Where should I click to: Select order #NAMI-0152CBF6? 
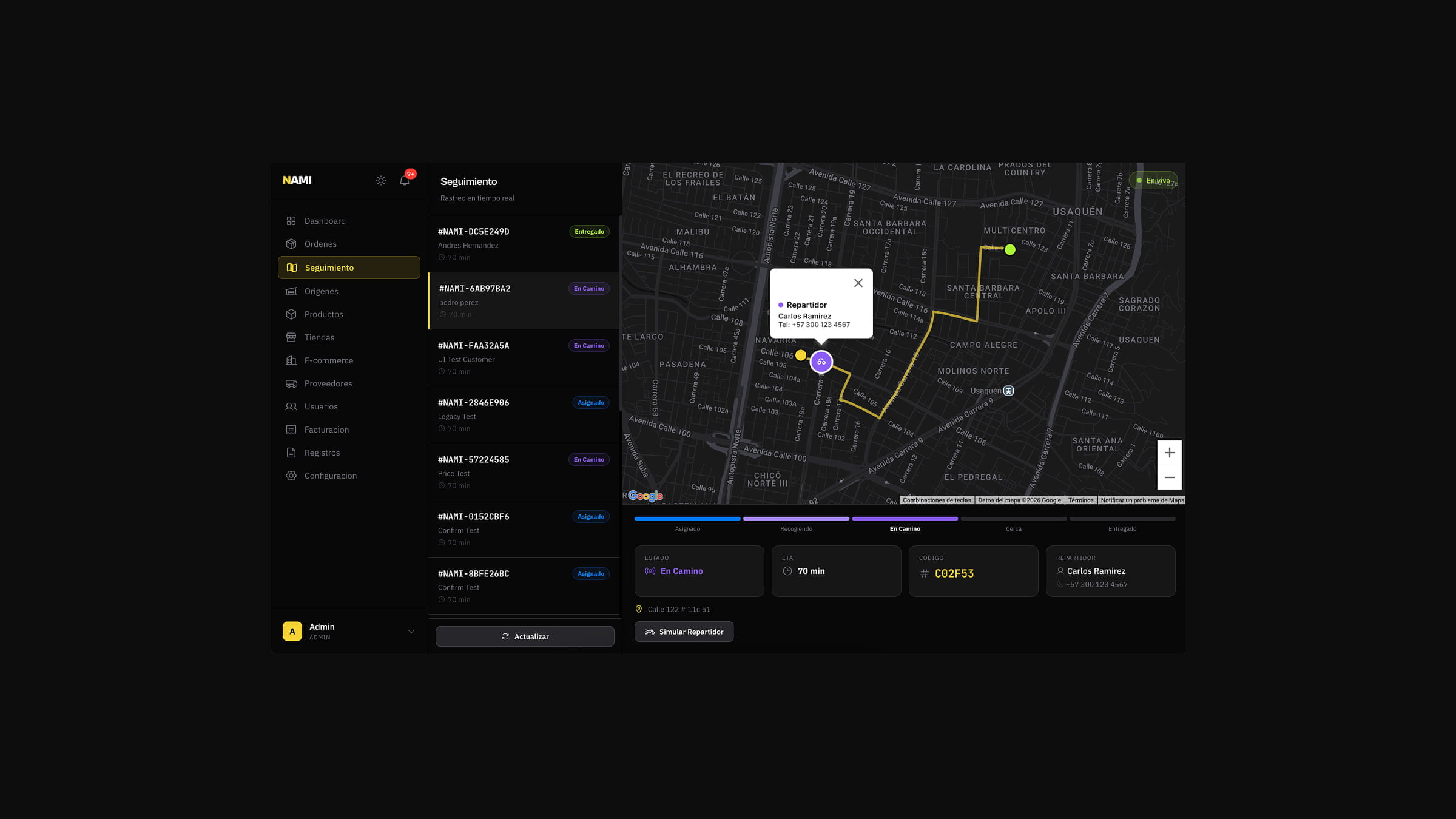pos(524,529)
